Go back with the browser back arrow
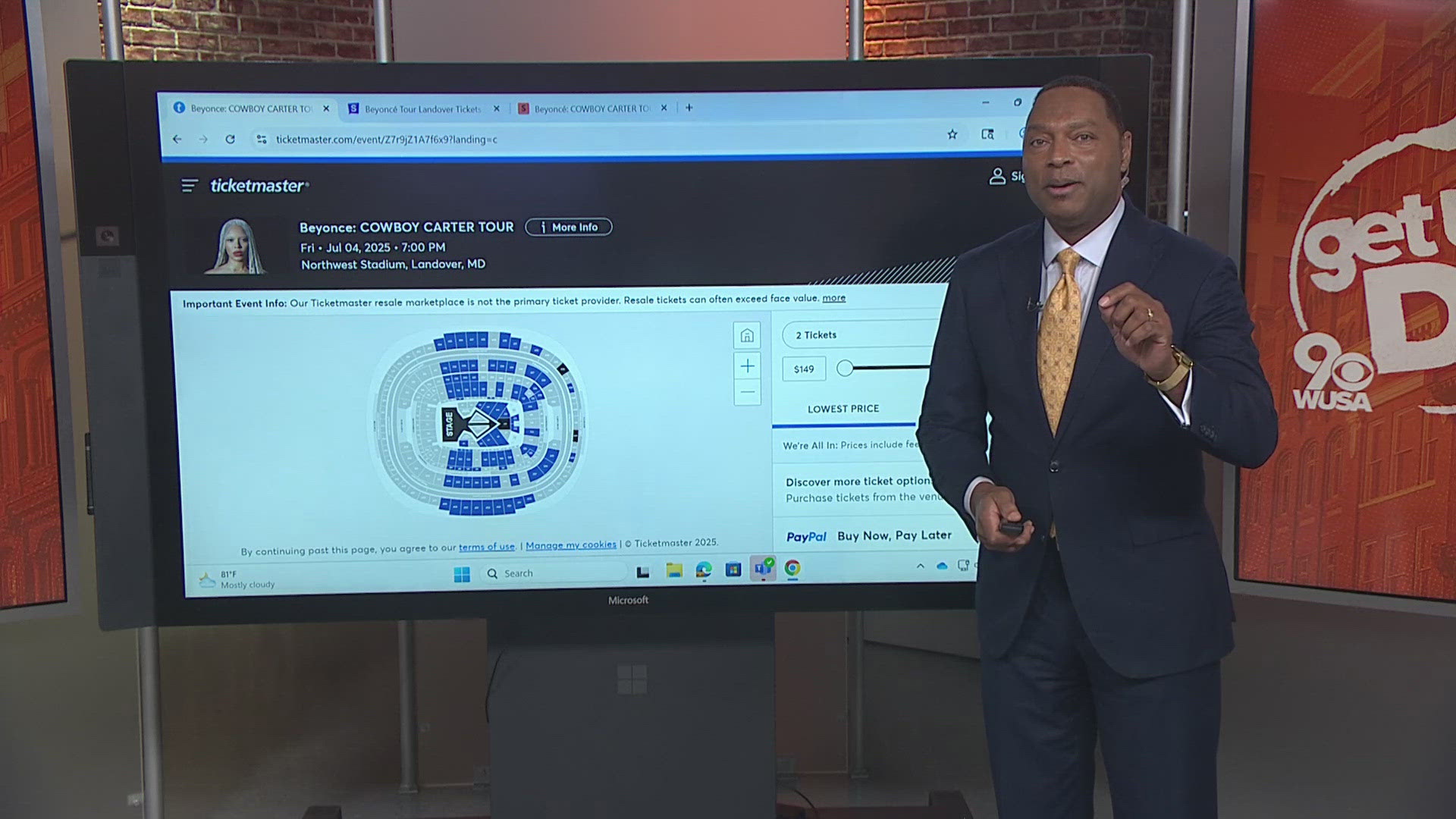 [177, 140]
